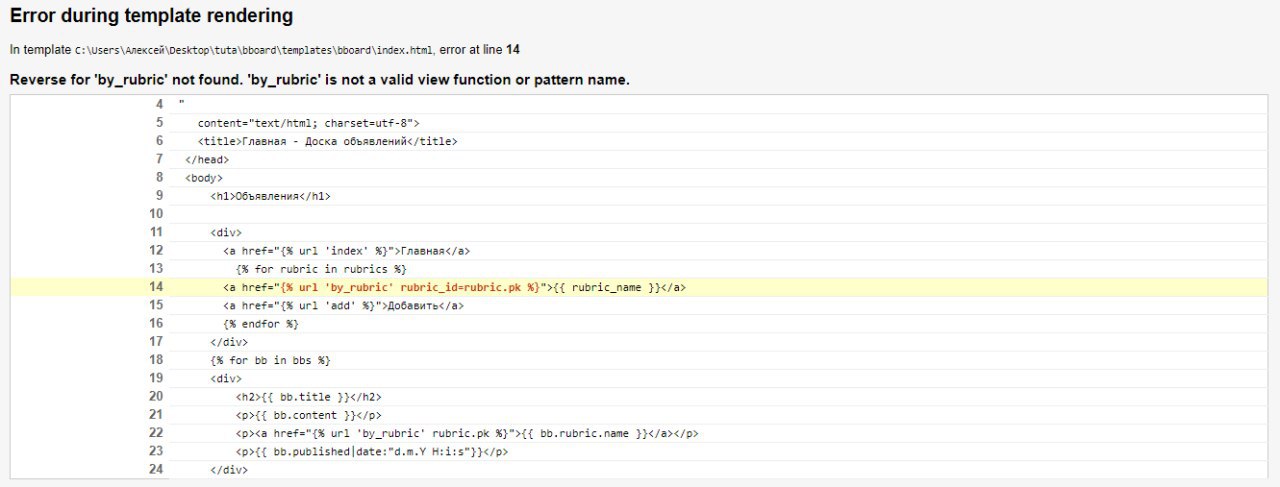Click the content="text/html; charset=utf-8" line
This screenshot has width=1280, height=487.
[x=308, y=123]
